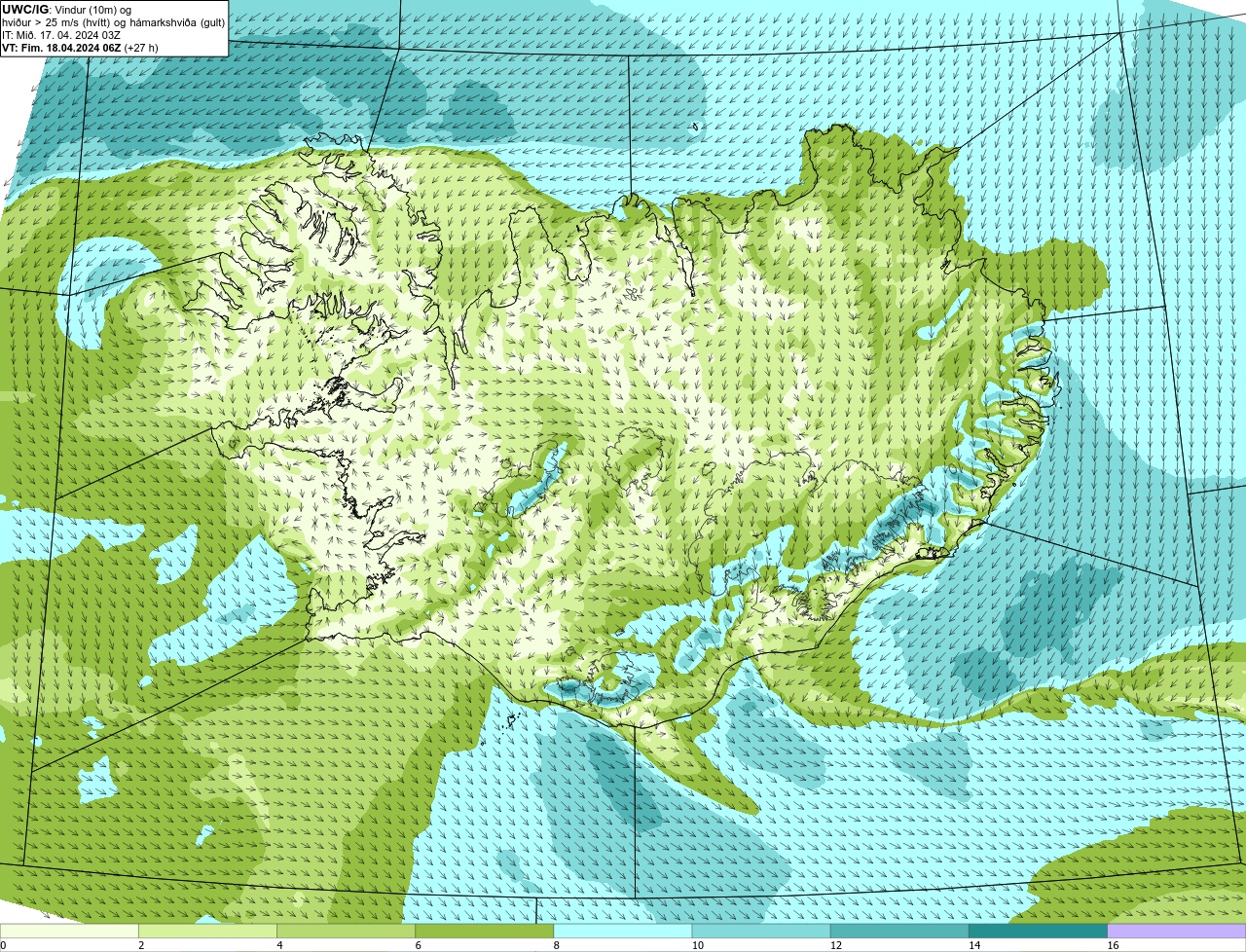This screenshot has height=952, width=1246.
Task: Click the 8–10 m/s pale cyan legend swatch
Action: tap(623, 932)
